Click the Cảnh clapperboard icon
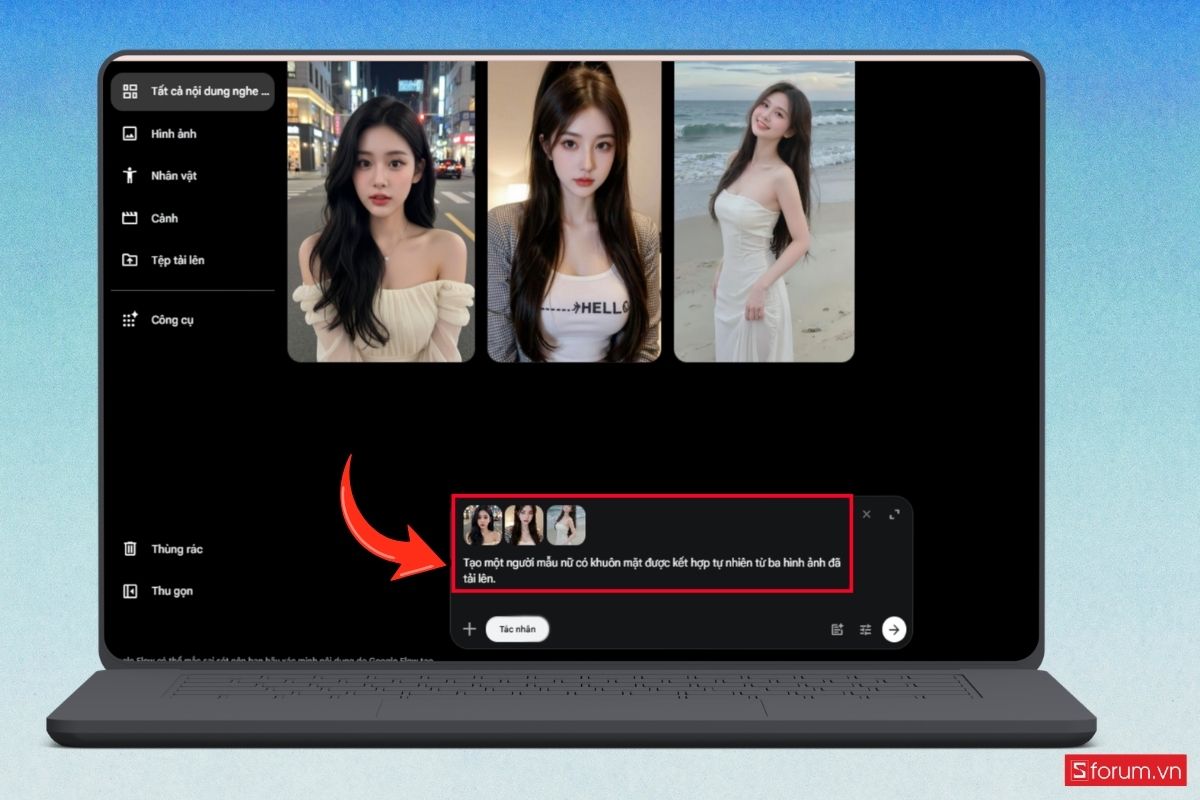This screenshot has width=1200, height=800. click(x=129, y=218)
